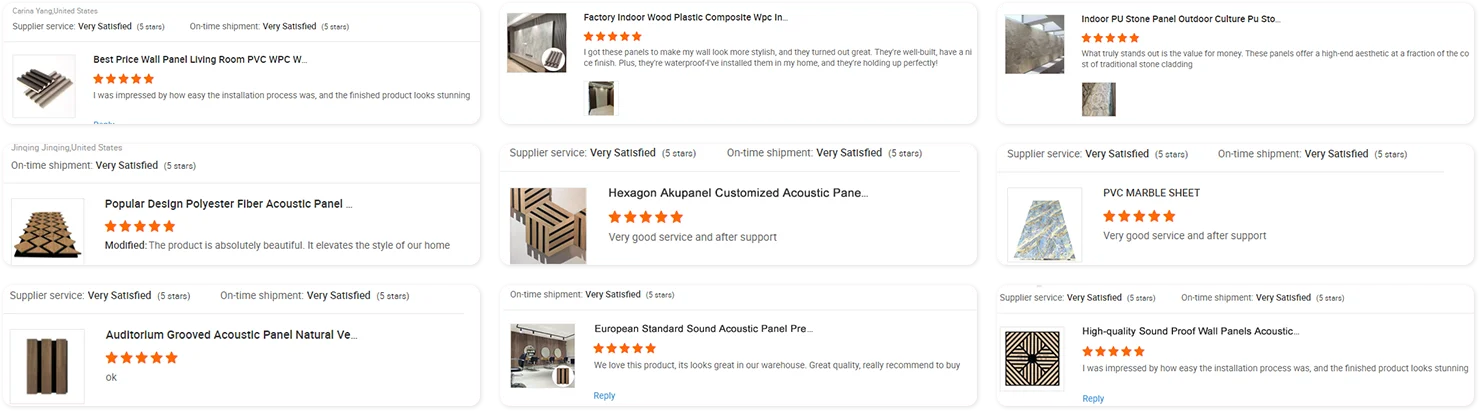Click the Factory Indoor Wood Plastic Composite product image
This screenshot has height=411, width=1479.
(x=537, y=45)
